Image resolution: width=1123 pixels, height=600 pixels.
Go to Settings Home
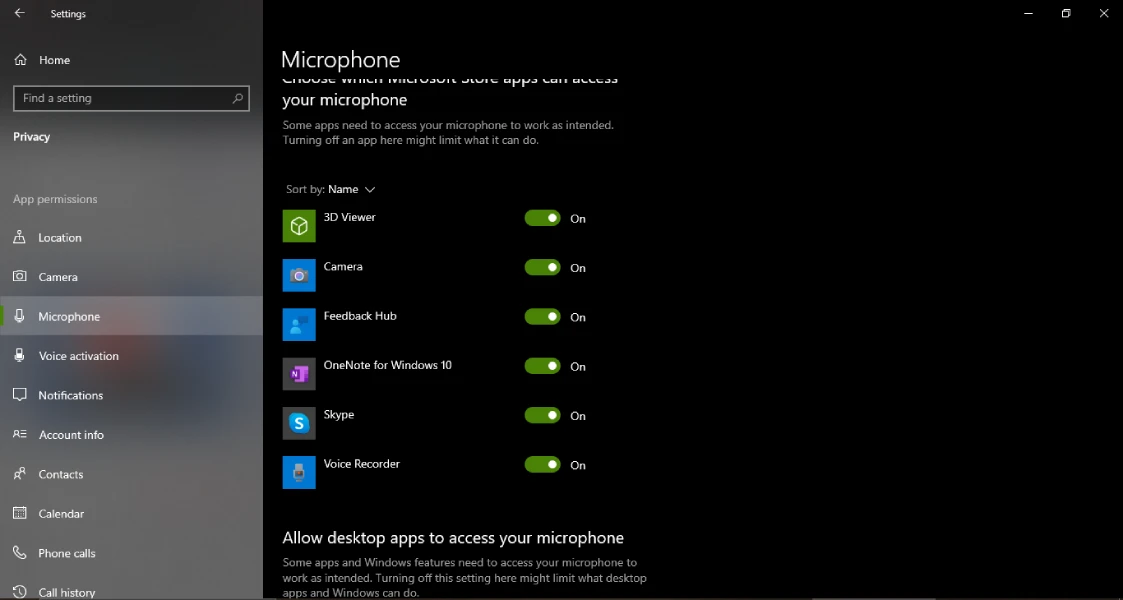coord(54,60)
